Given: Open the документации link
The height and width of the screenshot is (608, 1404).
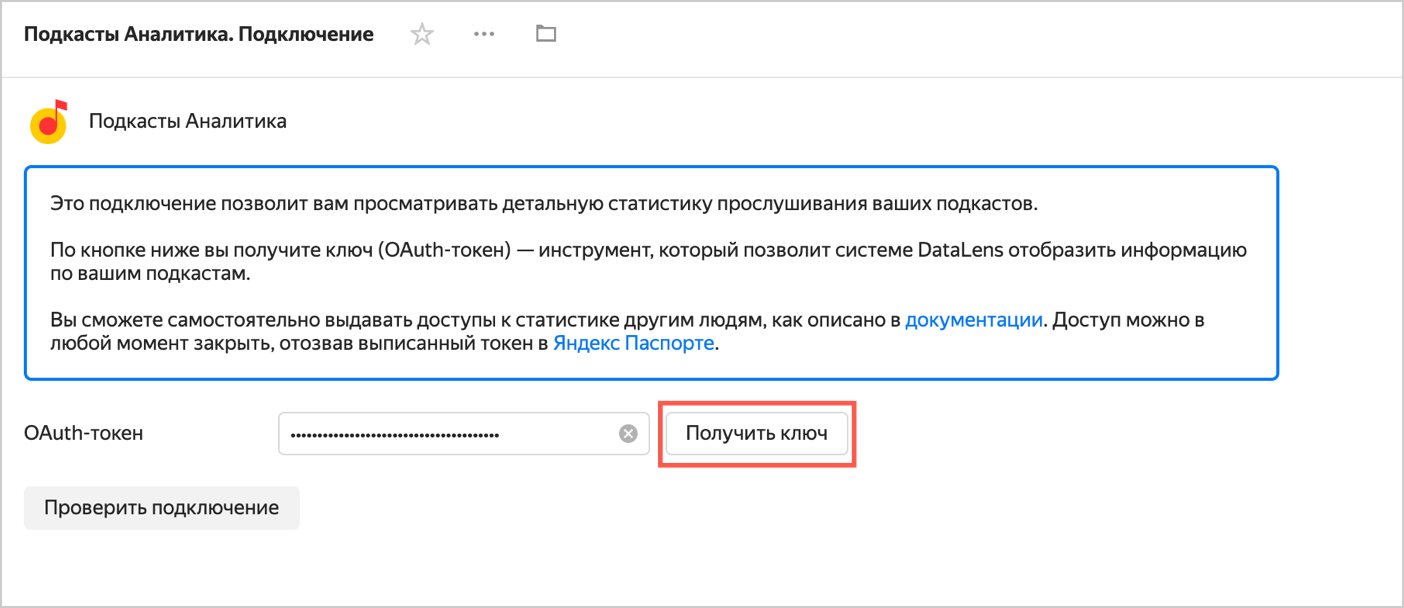Looking at the screenshot, I should tap(974, 320).
